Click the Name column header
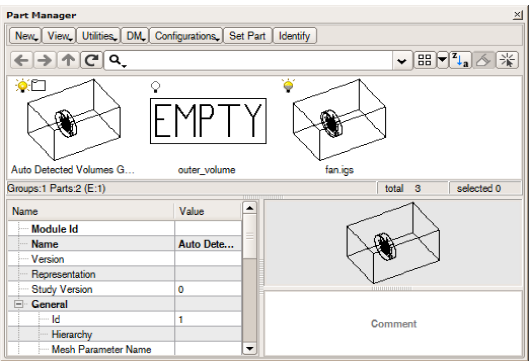 pos(91,211)
